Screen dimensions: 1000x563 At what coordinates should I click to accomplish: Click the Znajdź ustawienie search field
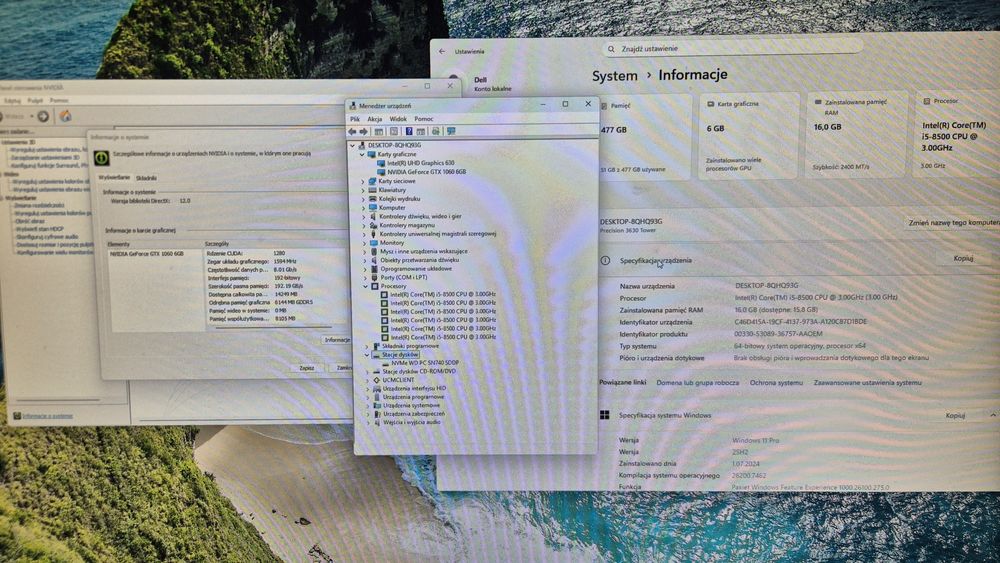click(x=732, y=48)
